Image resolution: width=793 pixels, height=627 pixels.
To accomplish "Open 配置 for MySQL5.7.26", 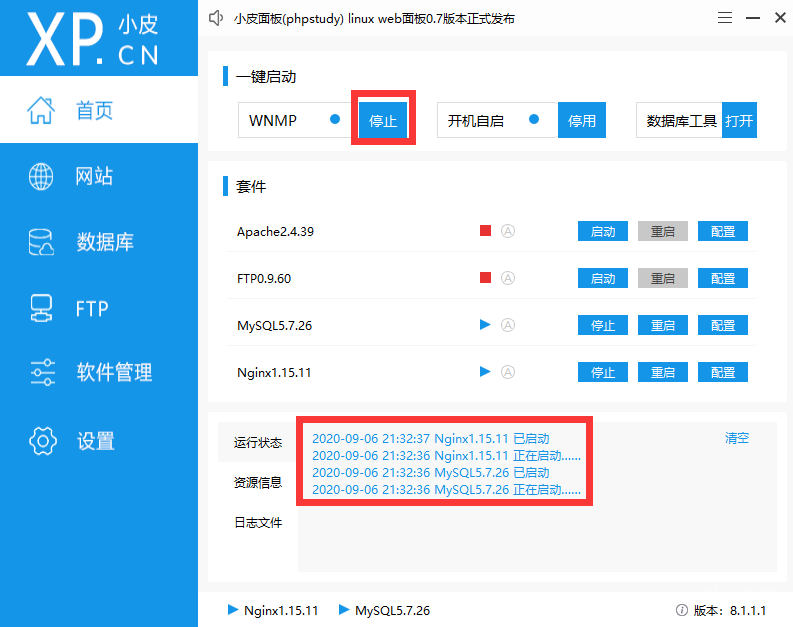I will (x=723, y=325).
